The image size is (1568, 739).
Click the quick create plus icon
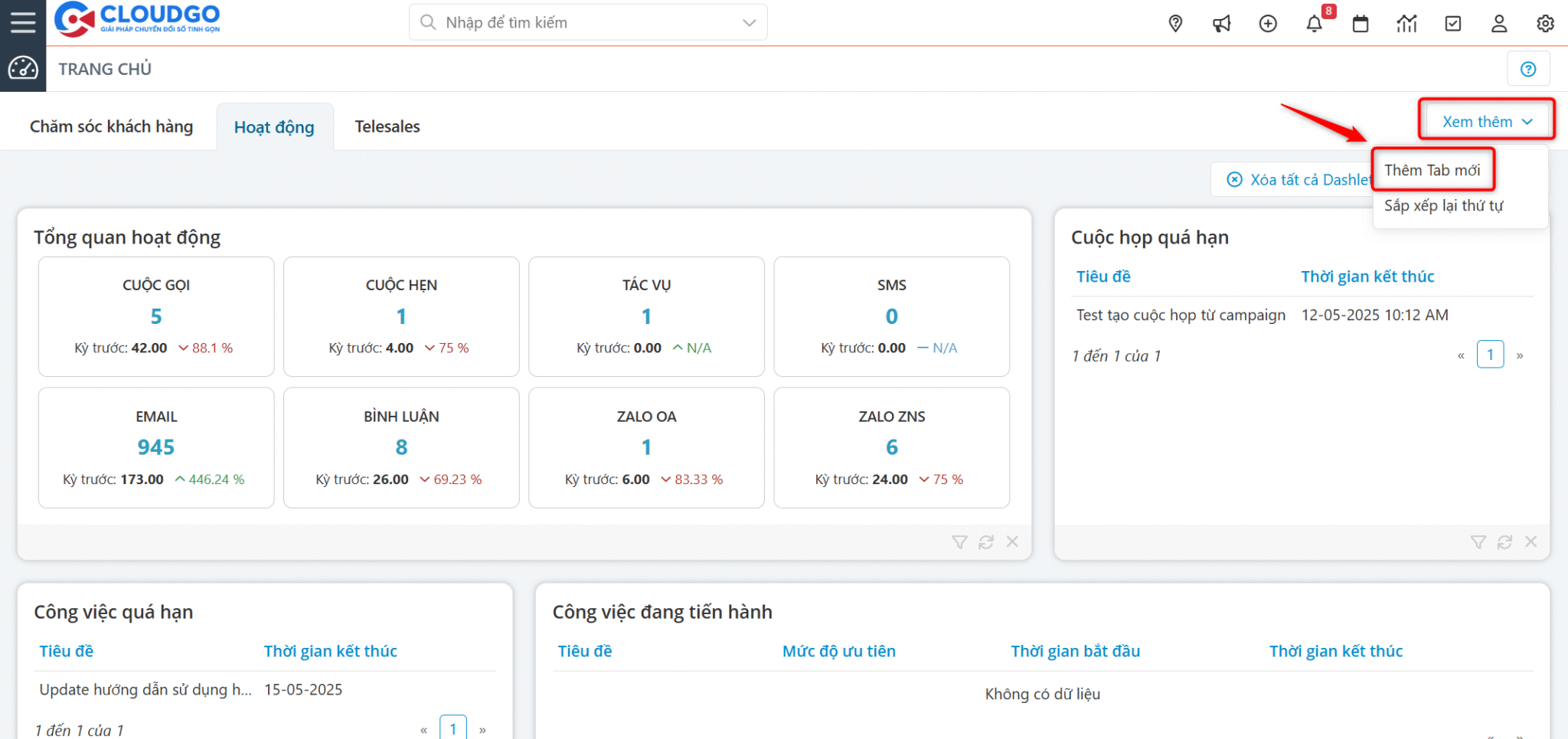[x=1268, y=24]
